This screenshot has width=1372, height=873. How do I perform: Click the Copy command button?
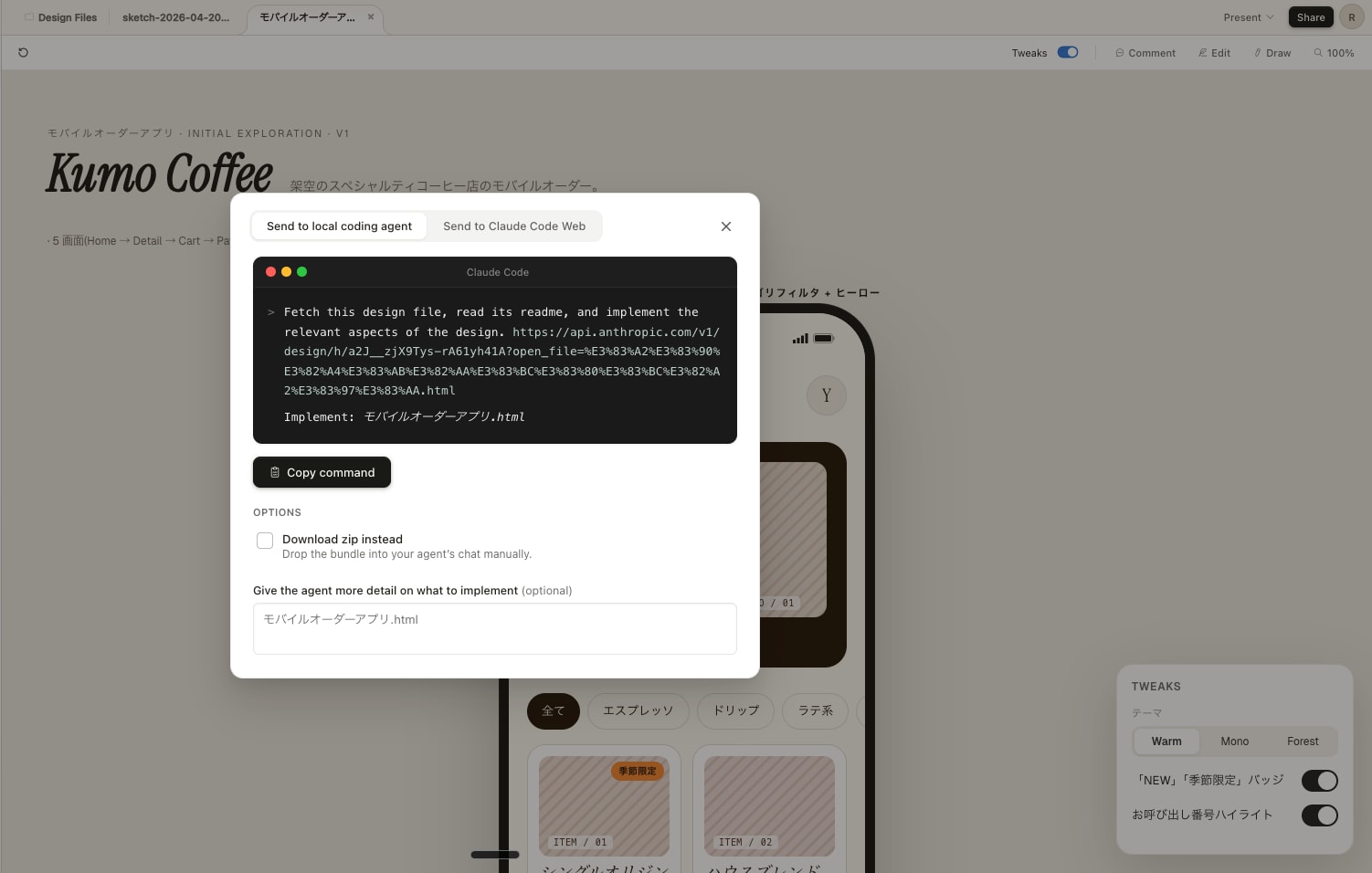(322, 472)
